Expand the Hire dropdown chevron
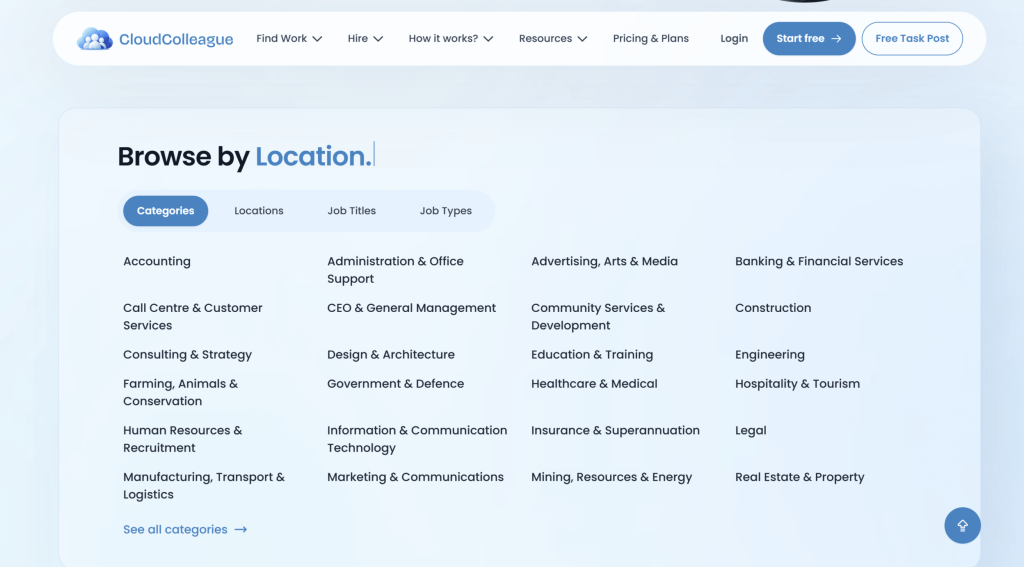 click(378, 39)
